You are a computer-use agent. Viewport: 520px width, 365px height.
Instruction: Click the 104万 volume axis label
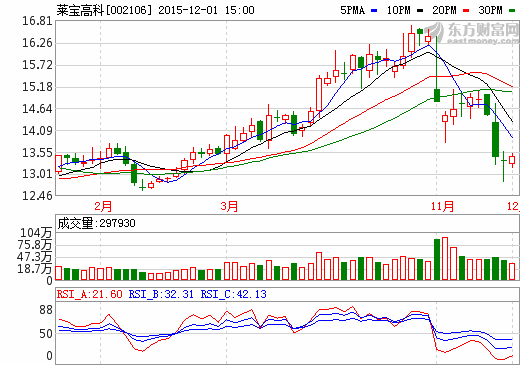[x=37, y=233]
